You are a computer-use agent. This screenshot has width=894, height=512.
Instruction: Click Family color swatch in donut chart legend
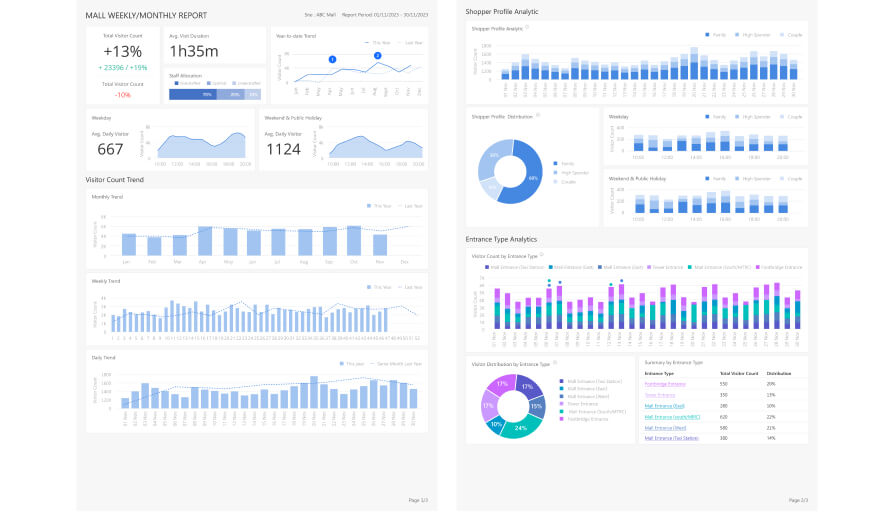click(555, 162)
